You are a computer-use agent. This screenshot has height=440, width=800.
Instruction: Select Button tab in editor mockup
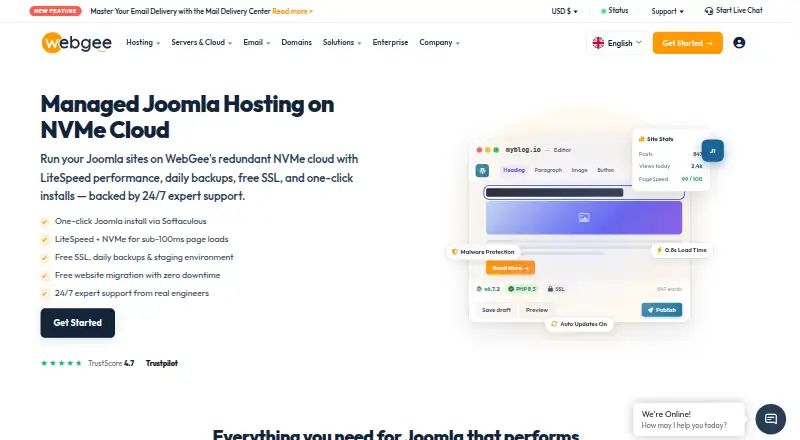click(606, 170)
